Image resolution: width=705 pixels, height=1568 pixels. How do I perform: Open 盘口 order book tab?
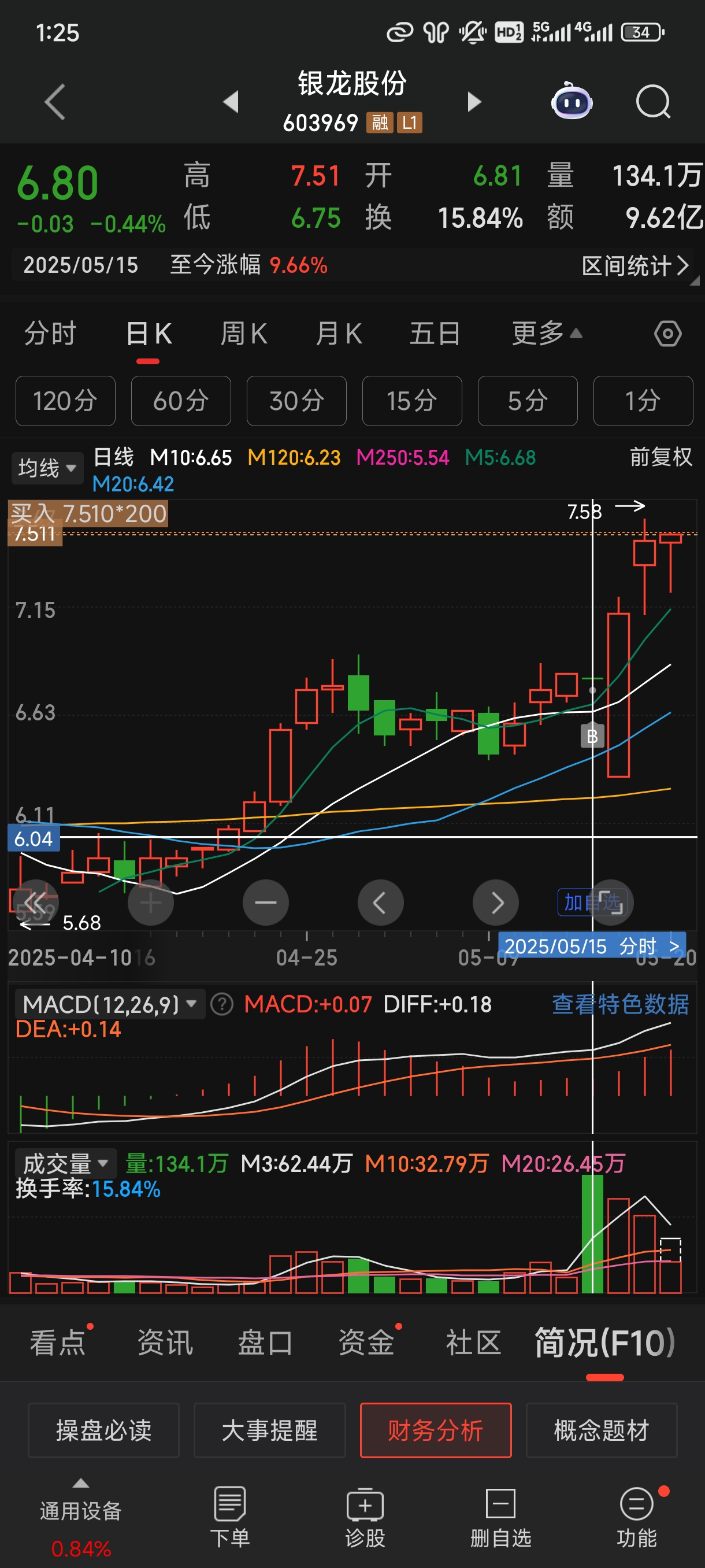tap(265, 1343)
